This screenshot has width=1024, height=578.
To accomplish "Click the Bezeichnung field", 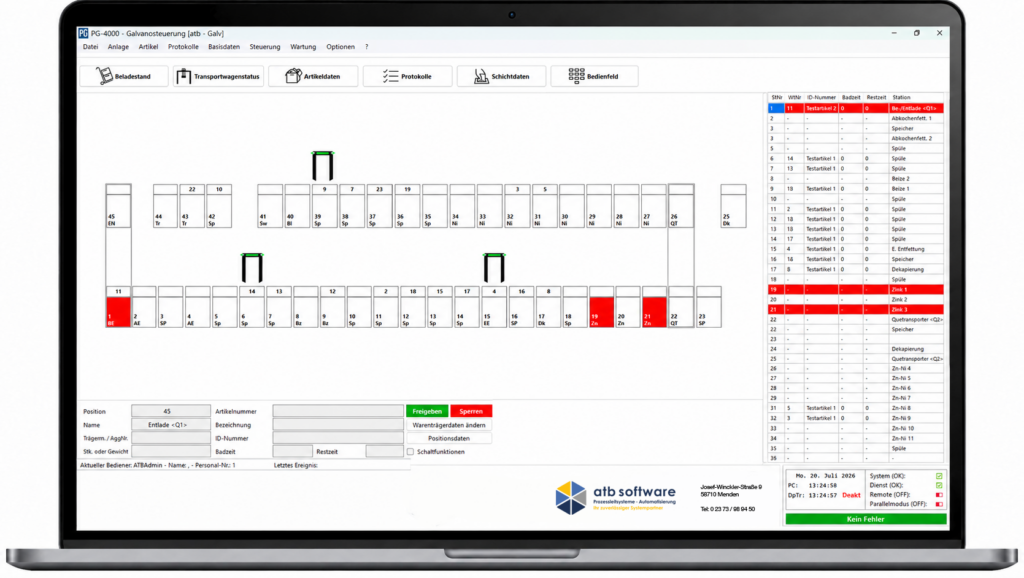I will click(338, 425).
